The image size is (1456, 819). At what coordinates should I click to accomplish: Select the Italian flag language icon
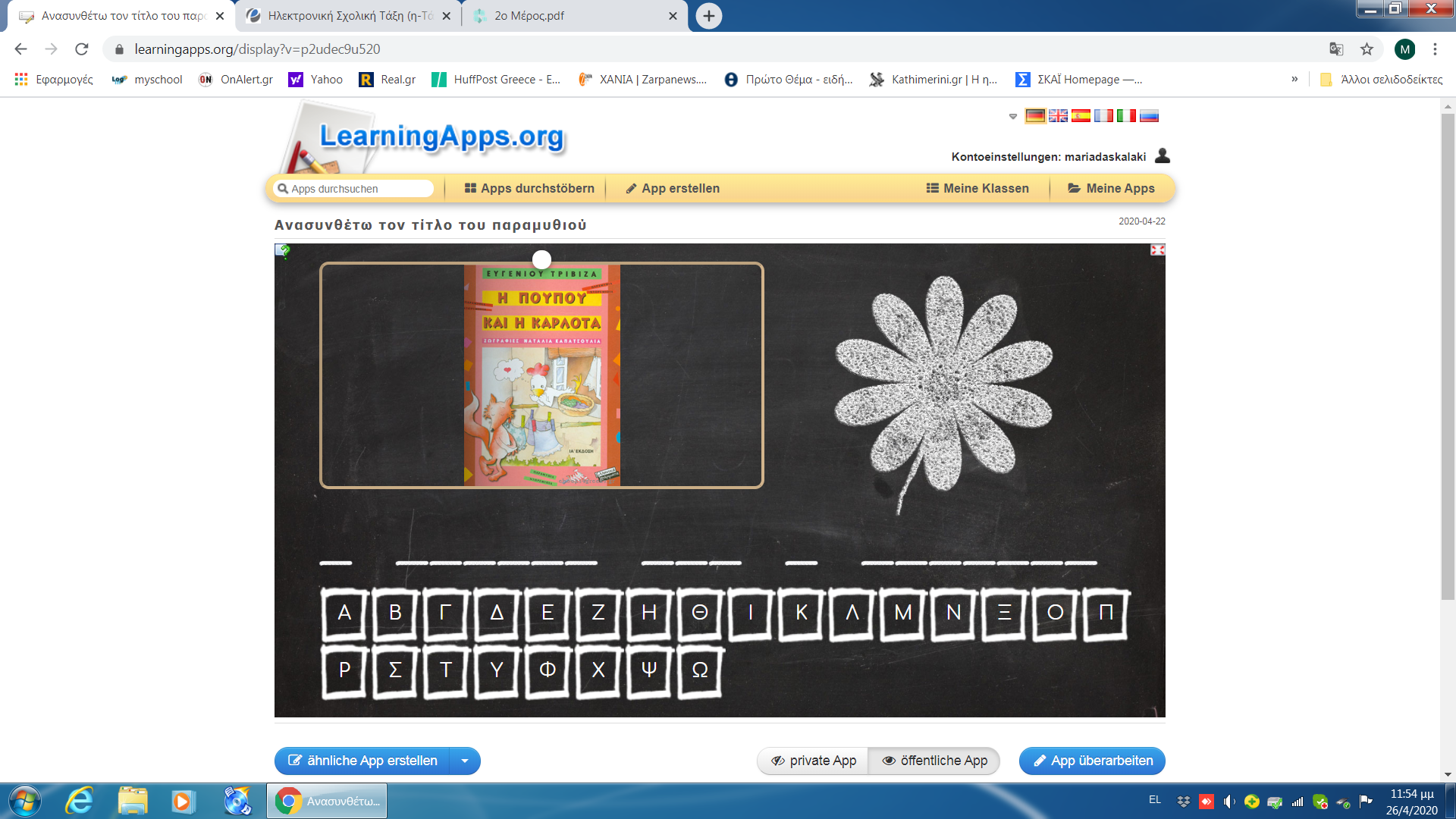click(1126, 115)
